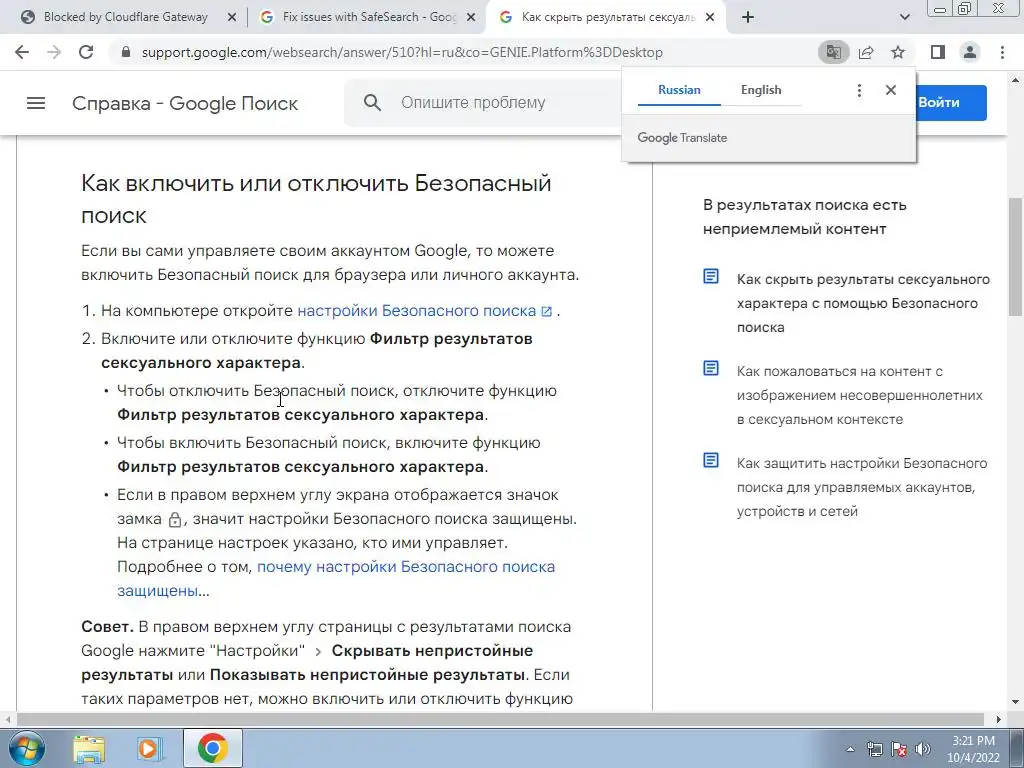The width and height of the screenshot is (1024, 768).
Task: Click the В результатах поиска есть неприемлемый контент heading
Action: [805, 217]
